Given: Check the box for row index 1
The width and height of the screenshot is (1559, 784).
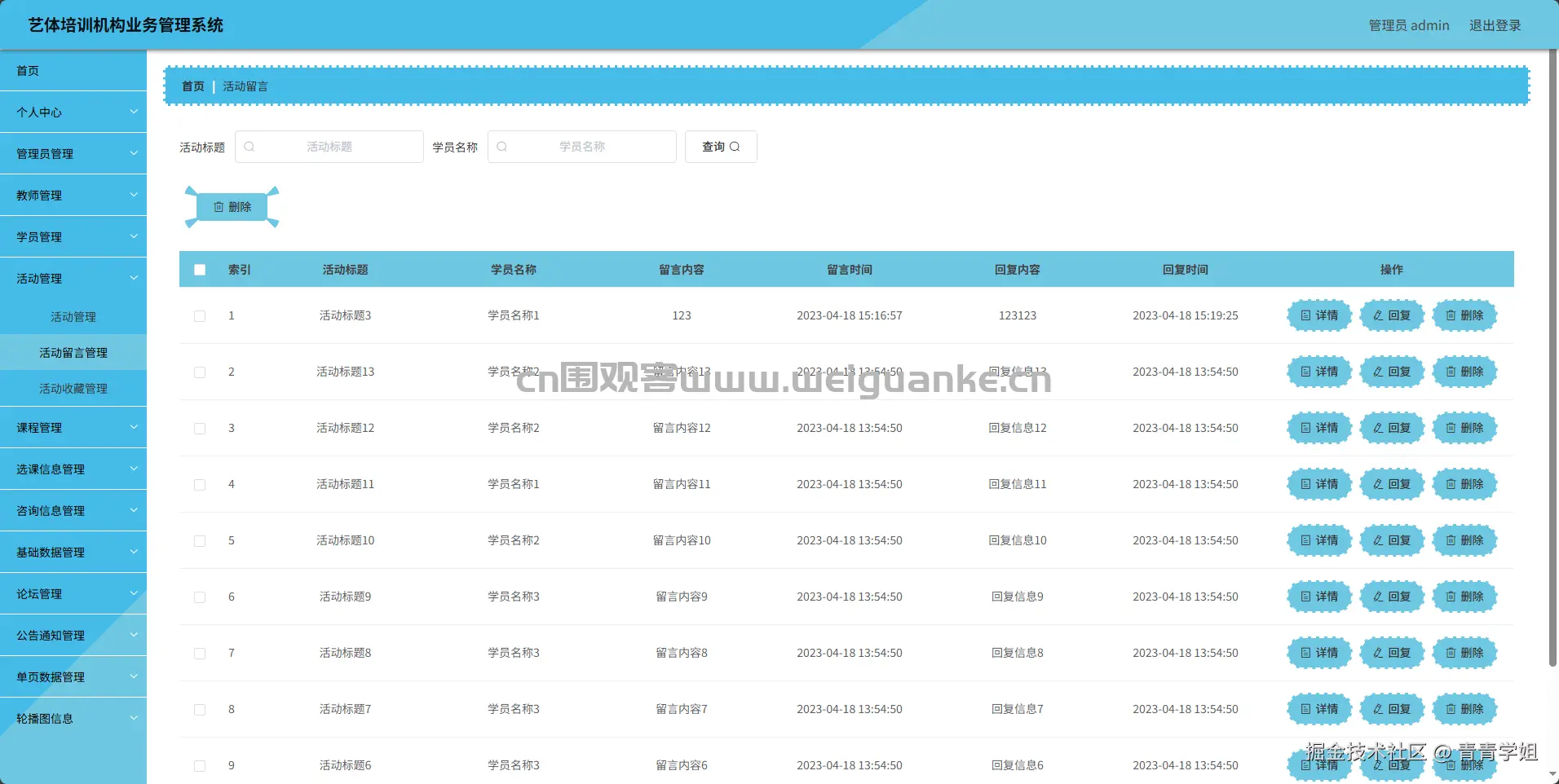Looking at the screenshot, I should pyautogui.click(x=200, y=316).
